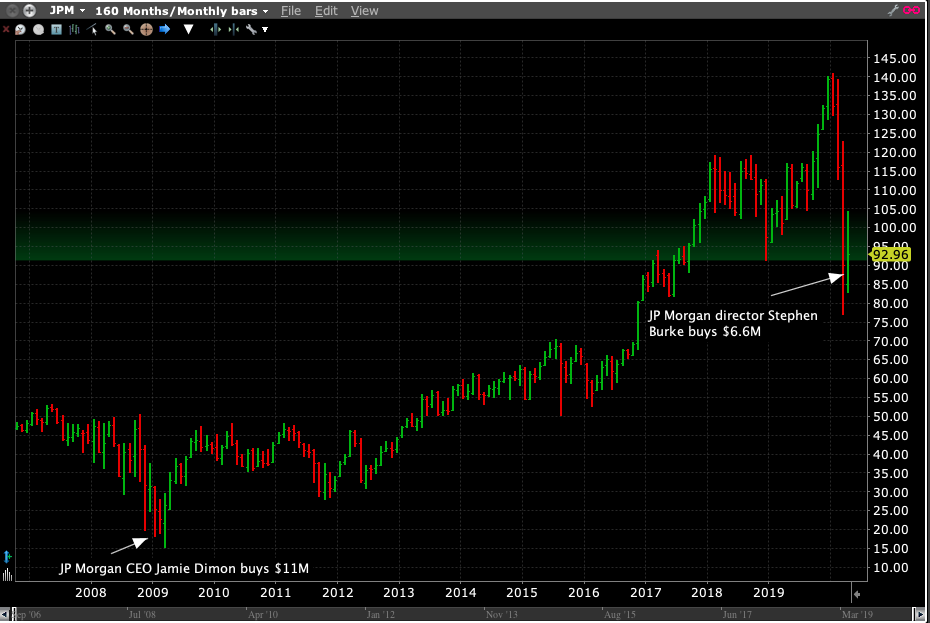Image resolution: width=930 pixels, height=623 pixels.
Task: Click the Jul '08 label on scrollbar
Action: [x=142, y=614]
